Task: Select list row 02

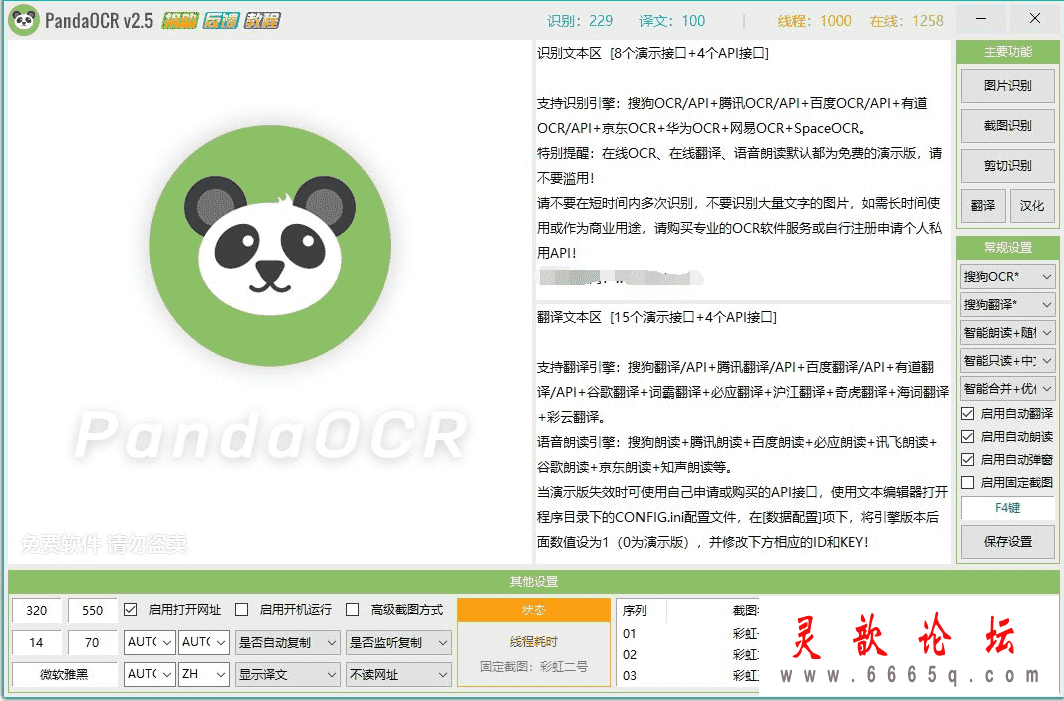Action: tap(689, 655)
